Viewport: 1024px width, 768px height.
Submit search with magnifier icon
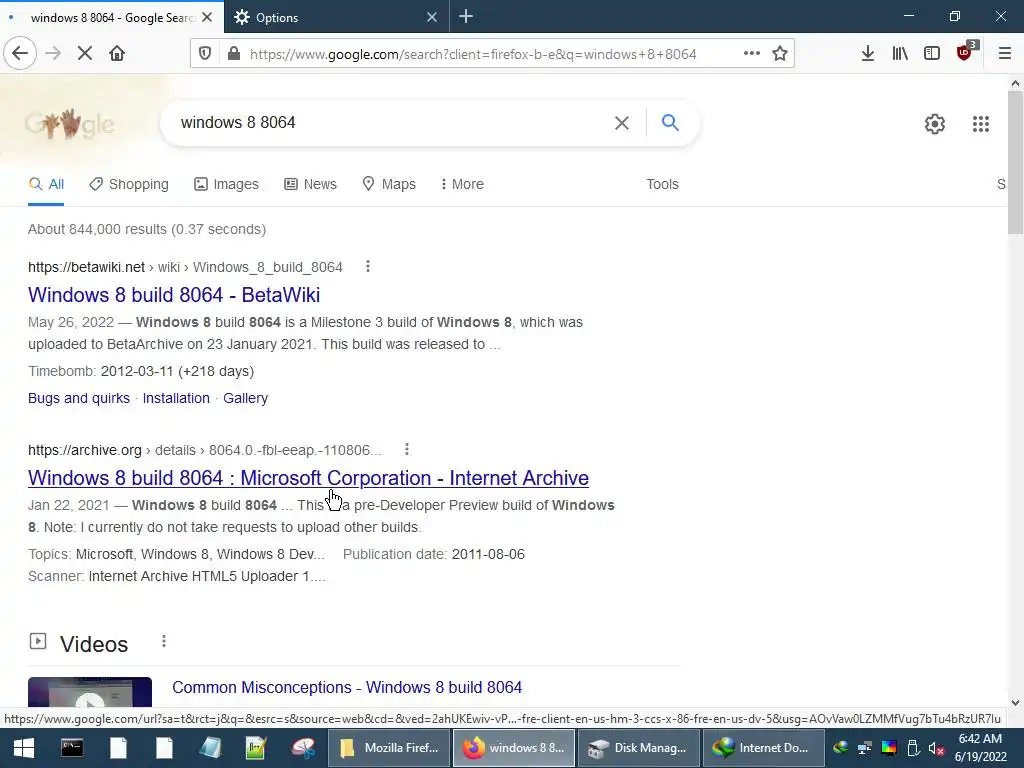click(x=670, y=122)
